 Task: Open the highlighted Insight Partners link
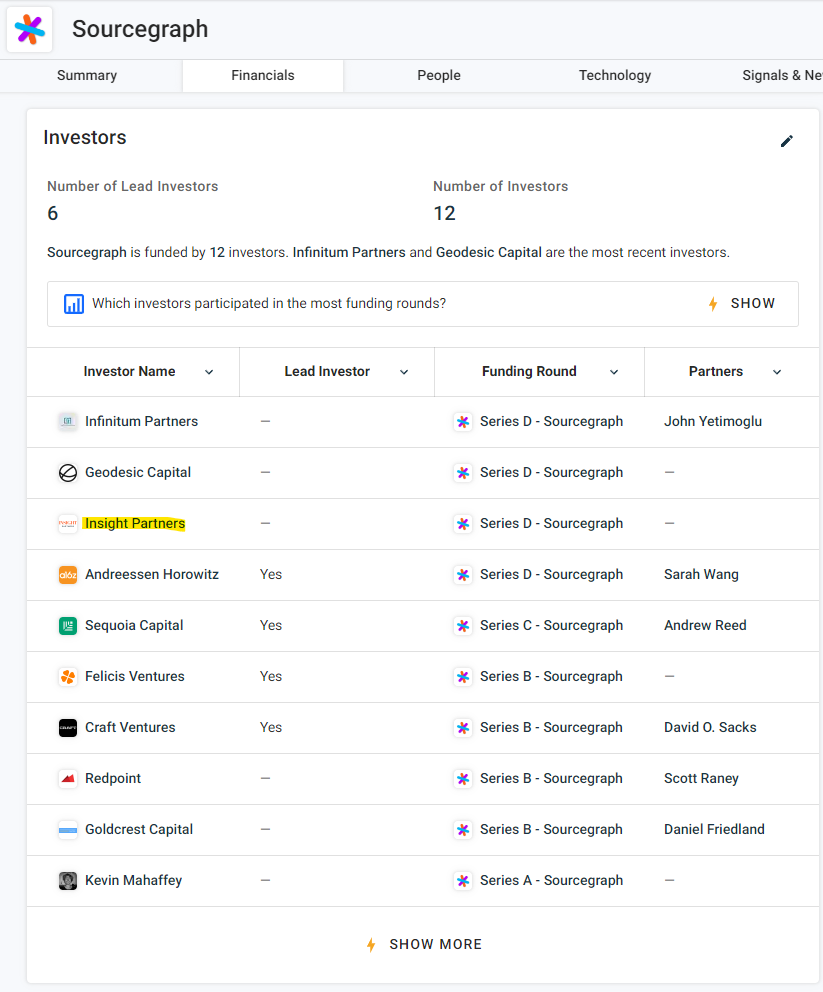[135, 523]
